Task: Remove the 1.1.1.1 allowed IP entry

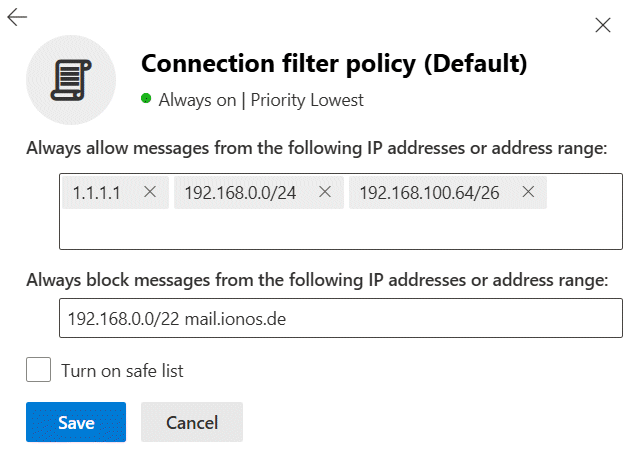Action: [x=150, y=192]
